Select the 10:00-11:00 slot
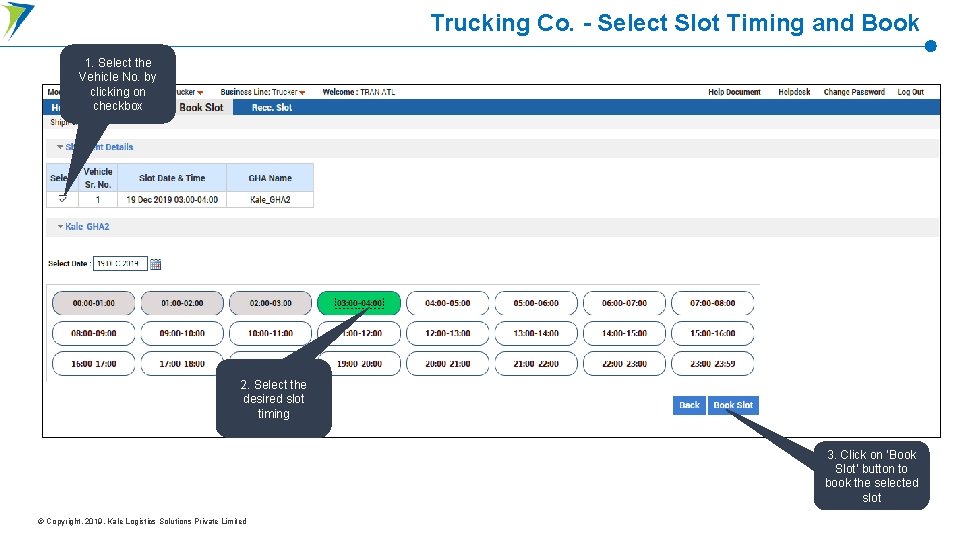 pyautogui.click(x=271, y=333)
